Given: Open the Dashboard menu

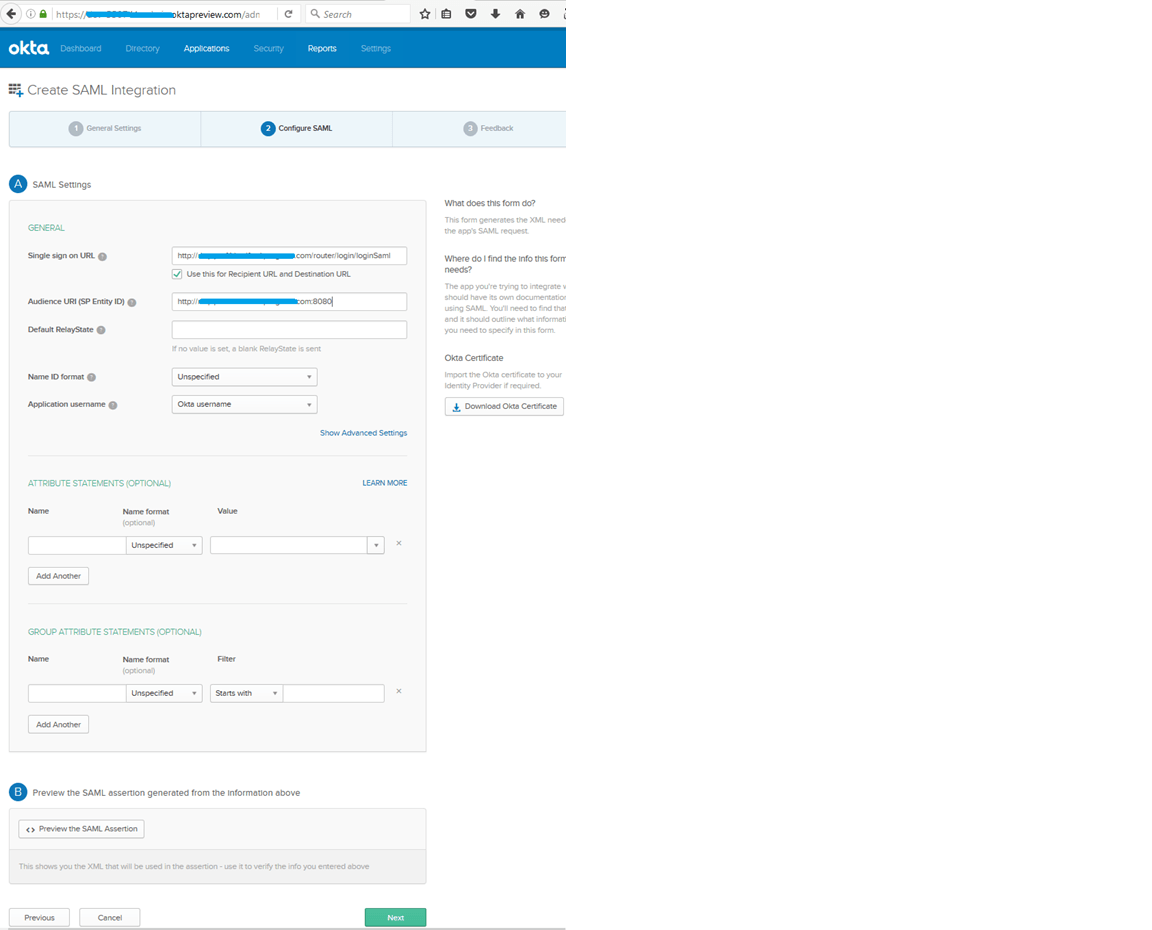Looking at the screenshot, I should (x=81, y=48).
